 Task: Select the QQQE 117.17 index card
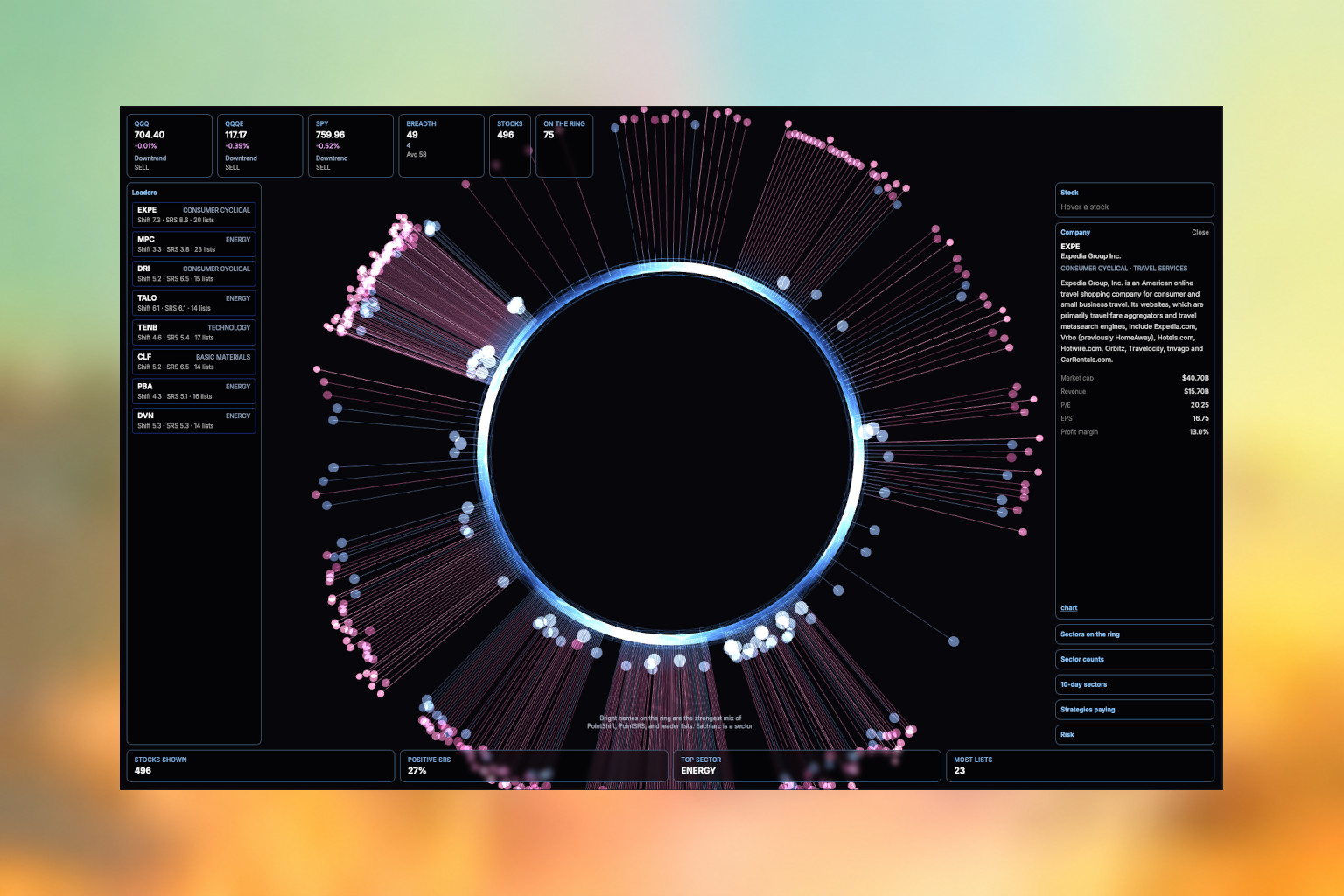coord(260,145)
